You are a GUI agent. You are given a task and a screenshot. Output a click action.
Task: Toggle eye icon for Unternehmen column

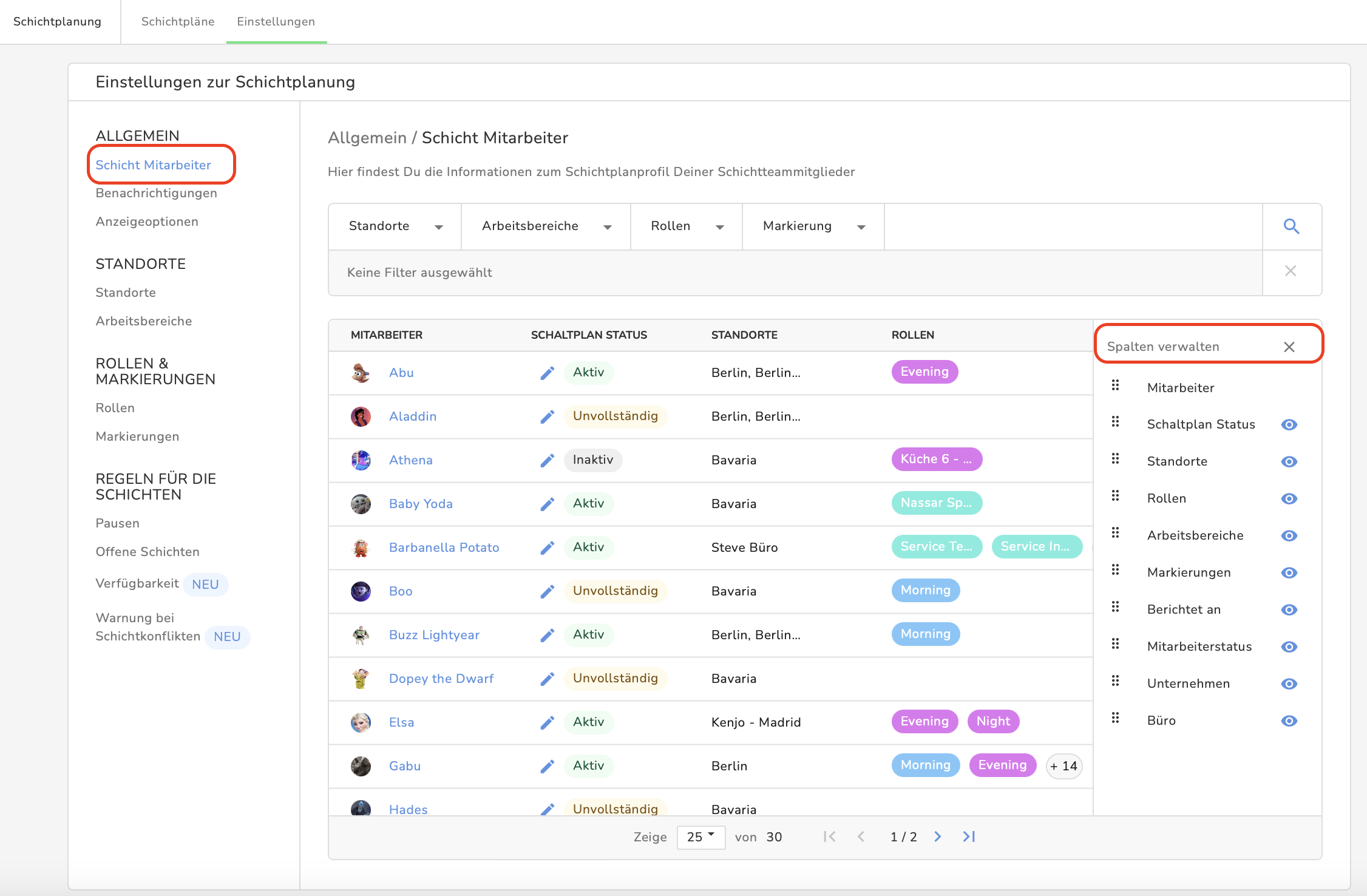tap(1289, 684)
